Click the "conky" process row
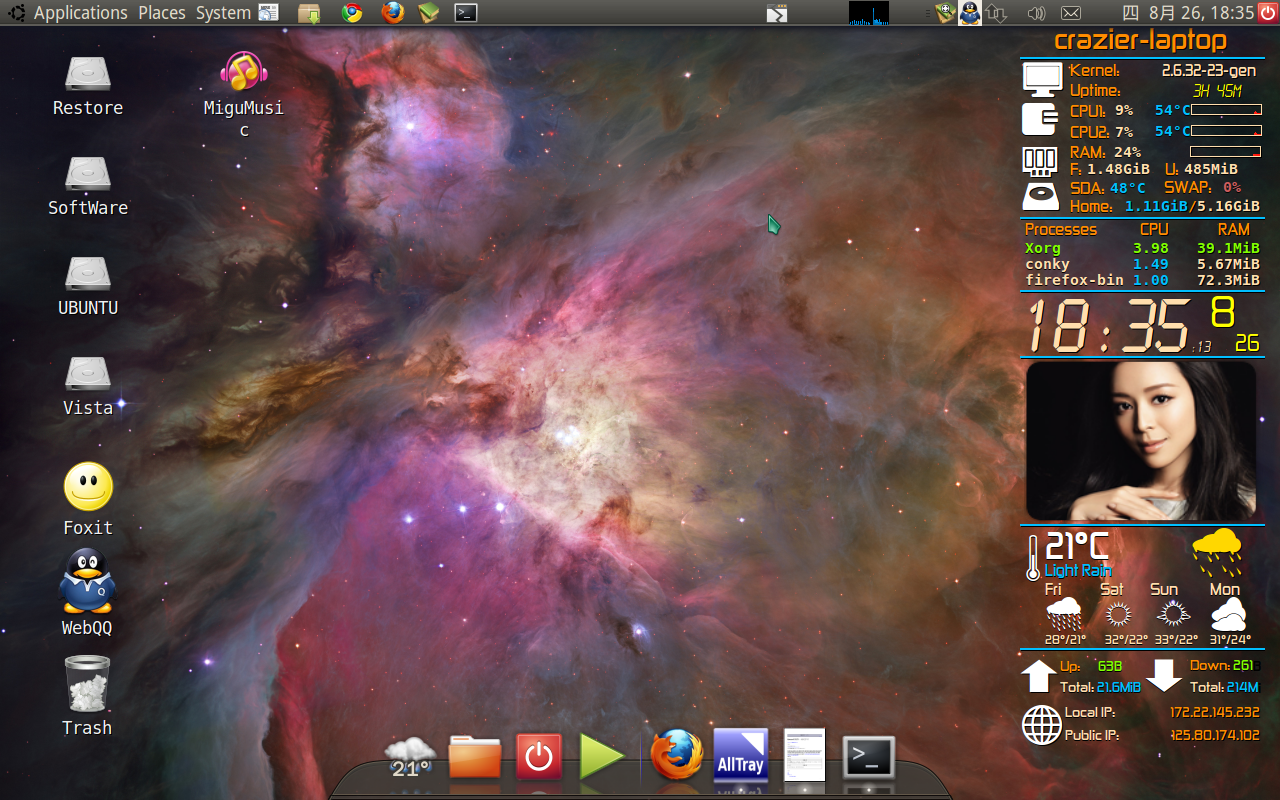This screenshot has height=800, width=1280. pyautogui.click(x=1142, y=264)
